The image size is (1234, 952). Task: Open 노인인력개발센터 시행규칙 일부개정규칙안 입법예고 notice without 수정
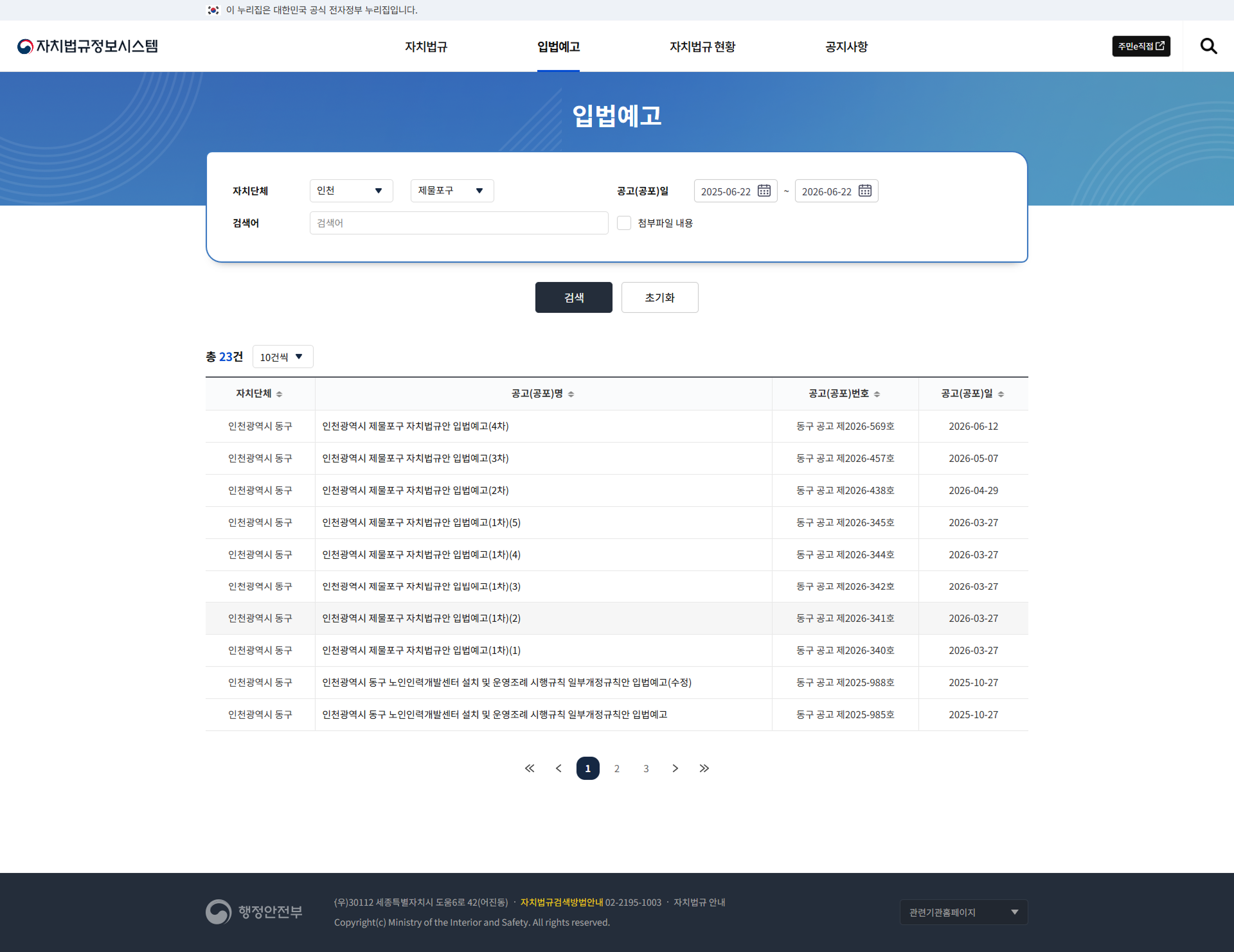495,714
